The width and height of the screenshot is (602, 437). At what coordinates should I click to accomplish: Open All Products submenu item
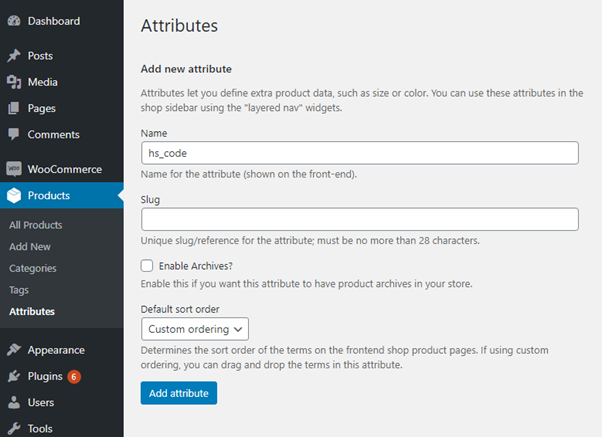click(35, 225)
